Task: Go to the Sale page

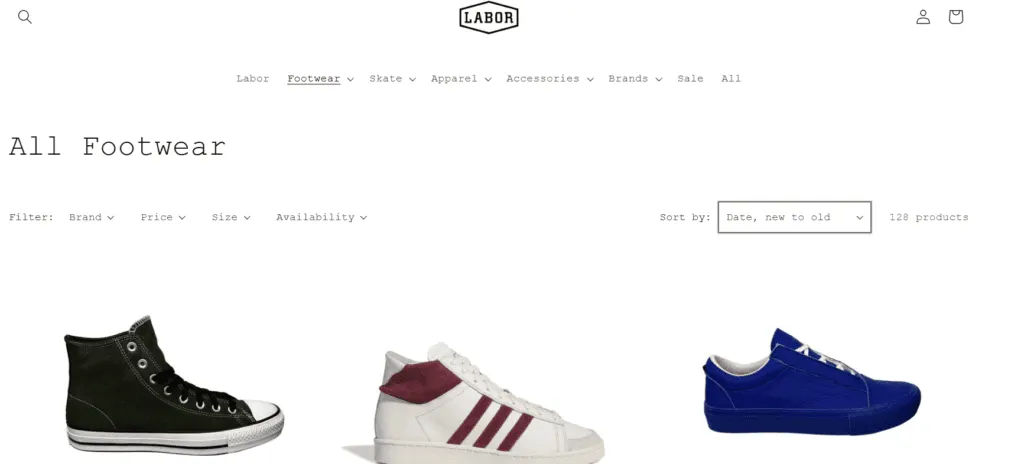Action: click(x=690, y=78)
